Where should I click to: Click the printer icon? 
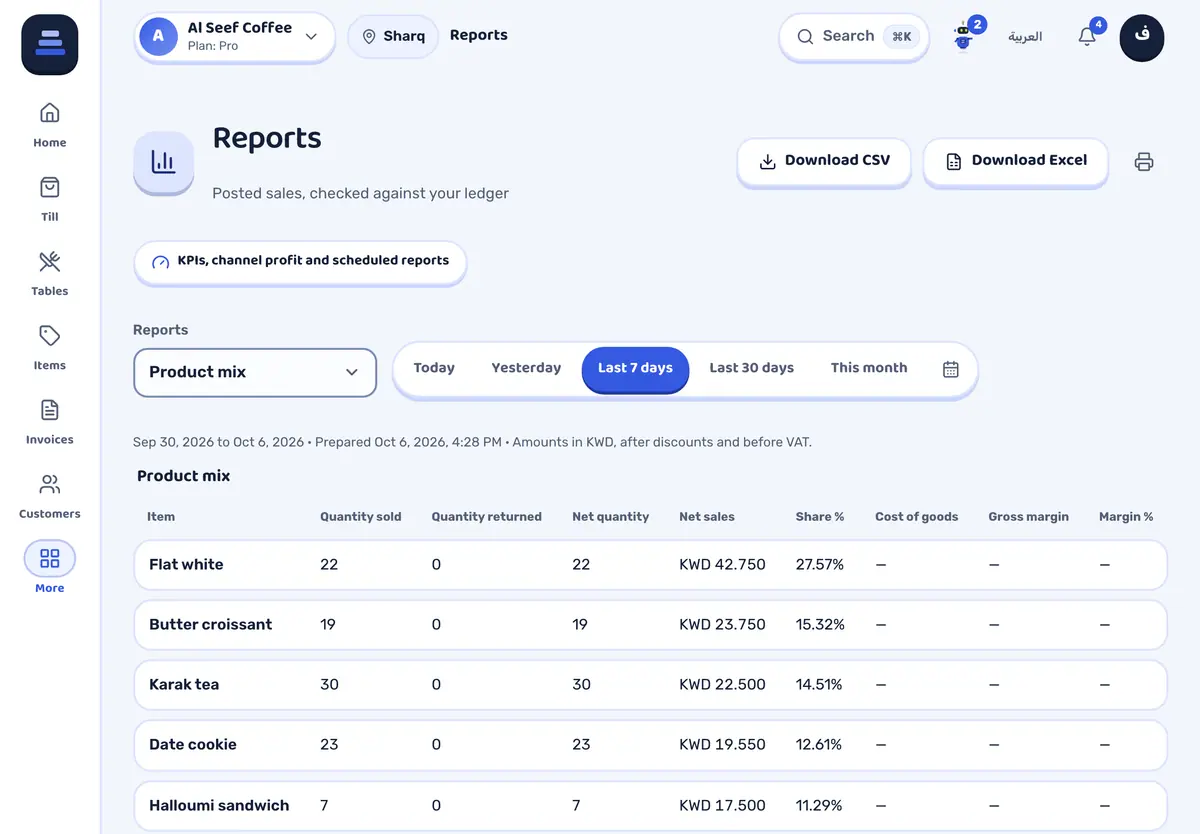click(x=1144, y=162)
